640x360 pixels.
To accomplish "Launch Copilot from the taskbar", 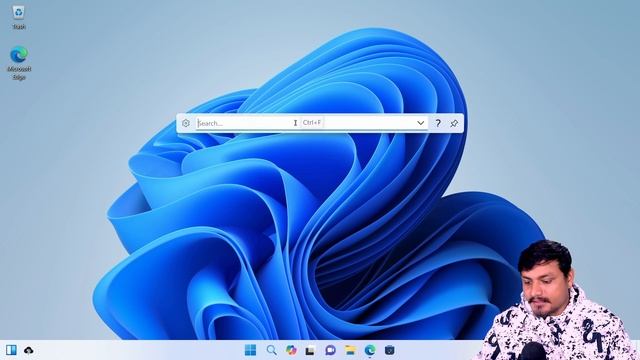I will (291, 350).
